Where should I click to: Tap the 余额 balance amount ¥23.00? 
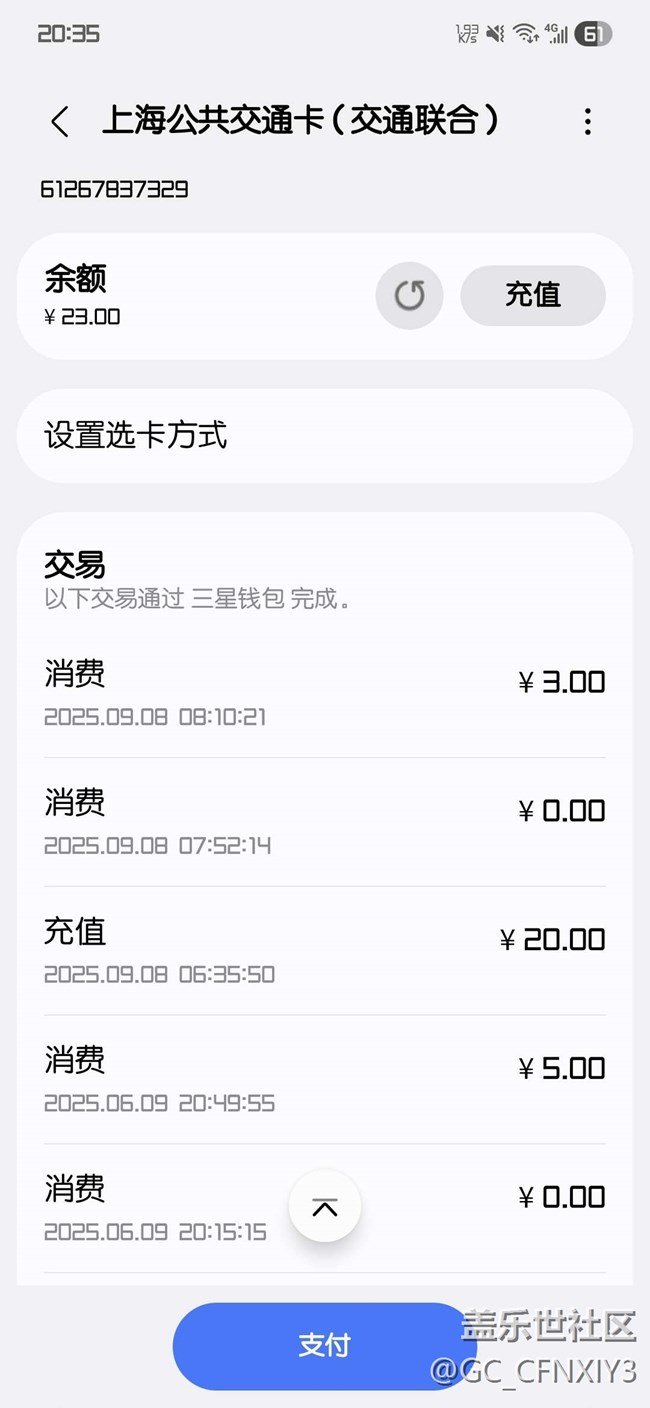point(83,317)
